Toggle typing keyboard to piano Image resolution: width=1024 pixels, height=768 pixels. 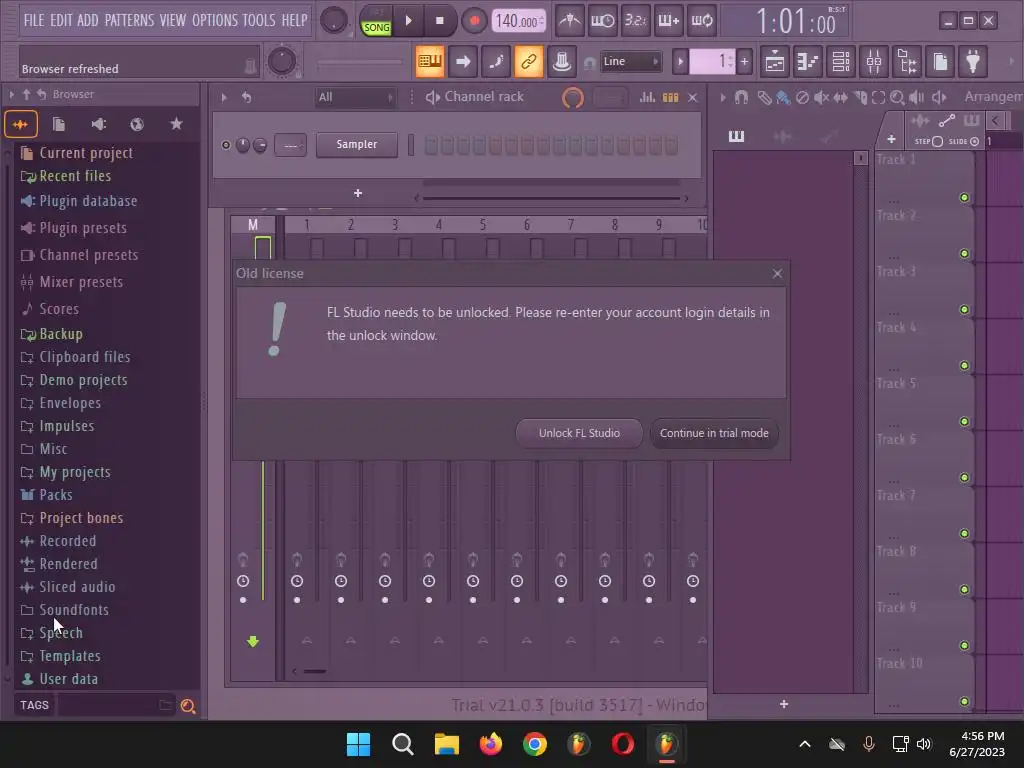[430, 61]
